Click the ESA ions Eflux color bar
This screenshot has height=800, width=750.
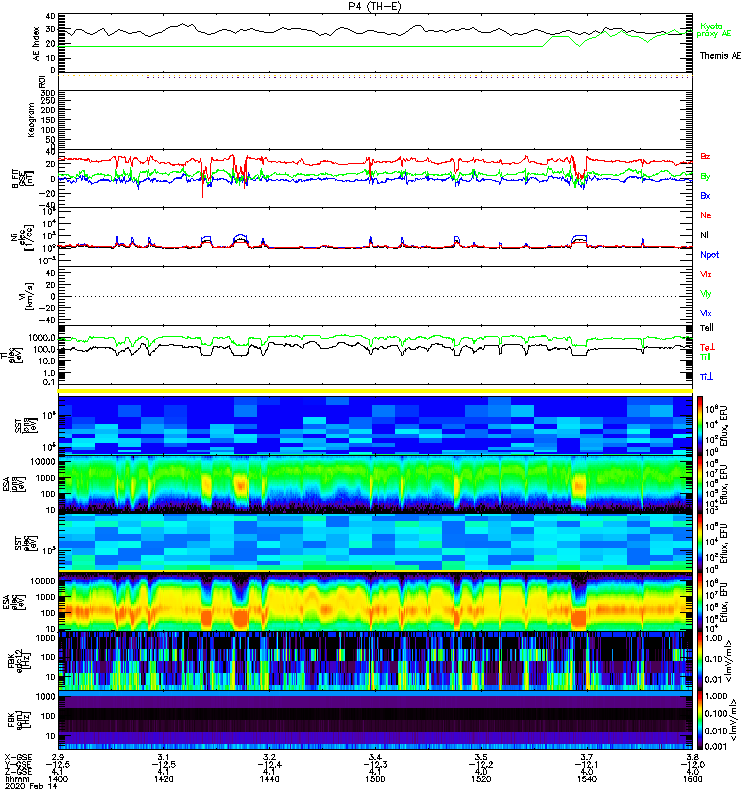tap(699, 484)
